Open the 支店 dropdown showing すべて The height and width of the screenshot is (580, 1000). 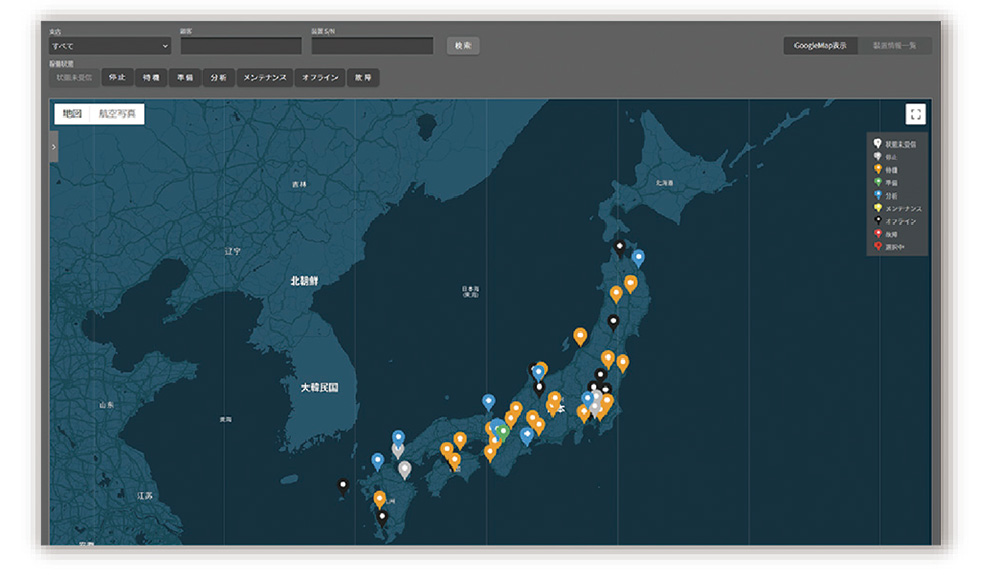pos(110,46)
